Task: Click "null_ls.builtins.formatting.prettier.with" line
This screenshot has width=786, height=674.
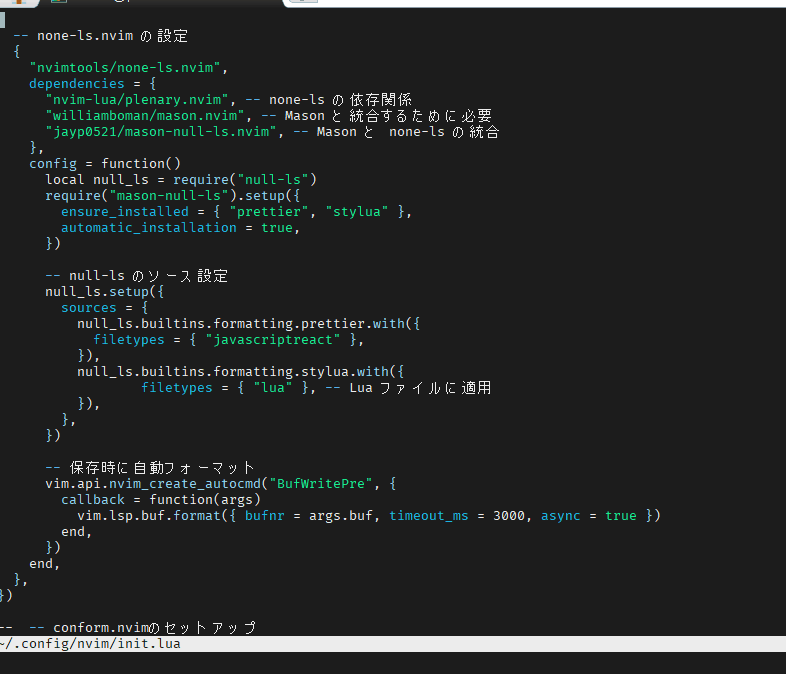Action: 249,324
